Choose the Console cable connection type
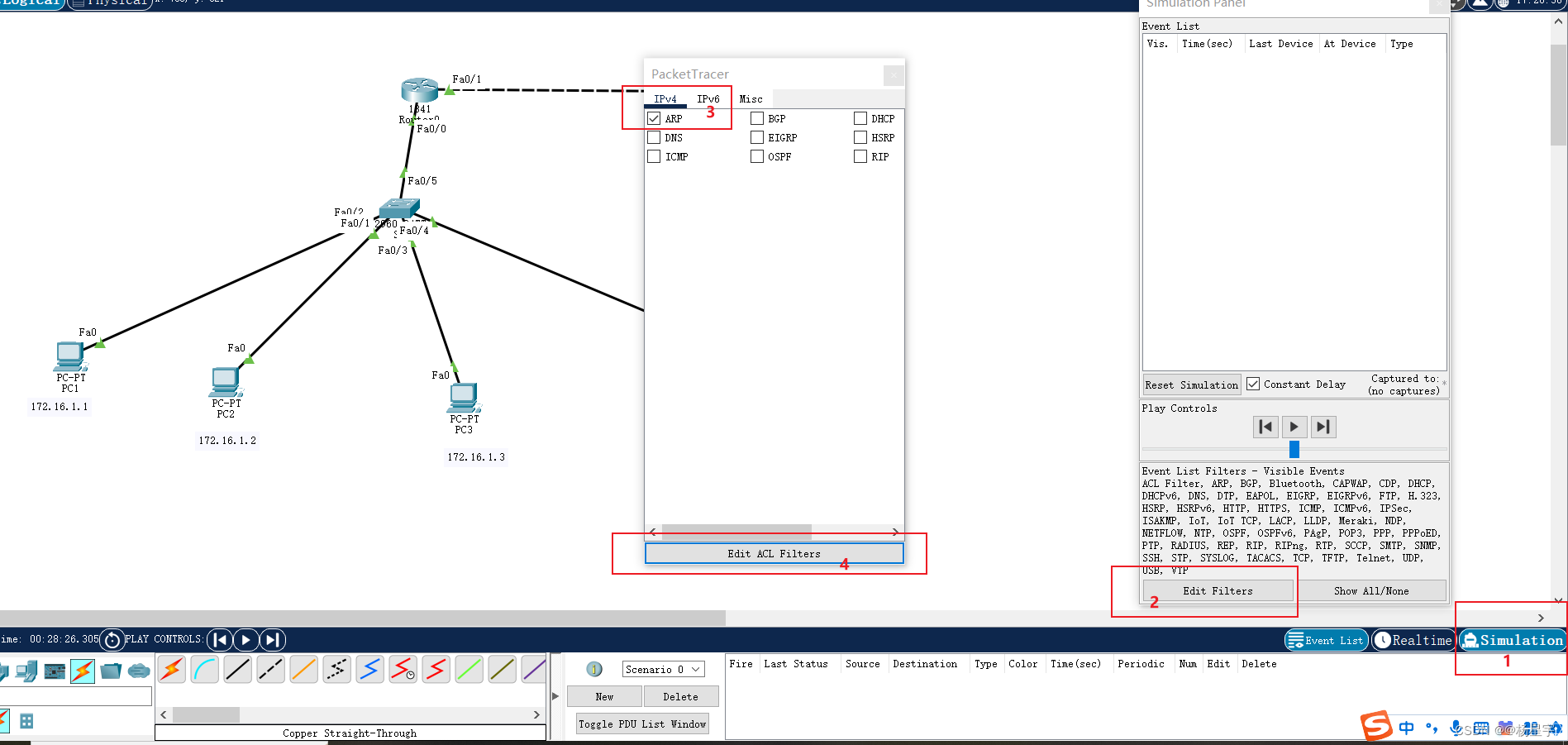1568x745 pixels. (x=205, y=670)
